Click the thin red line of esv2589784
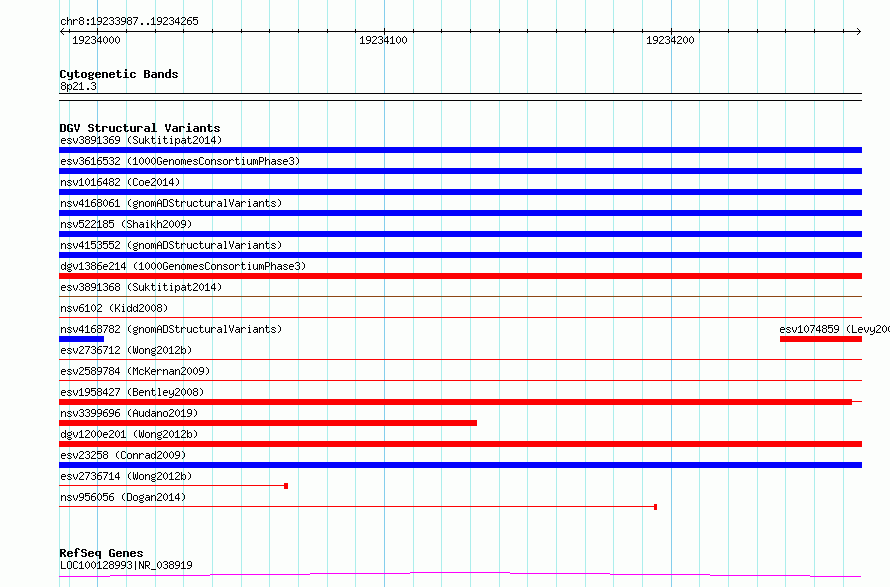890x587 pixels. click(460, 380)
